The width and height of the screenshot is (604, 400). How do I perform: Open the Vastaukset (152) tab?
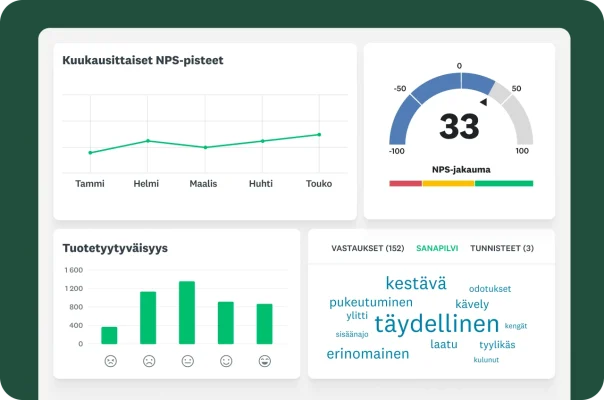click(x=368, y=248)
